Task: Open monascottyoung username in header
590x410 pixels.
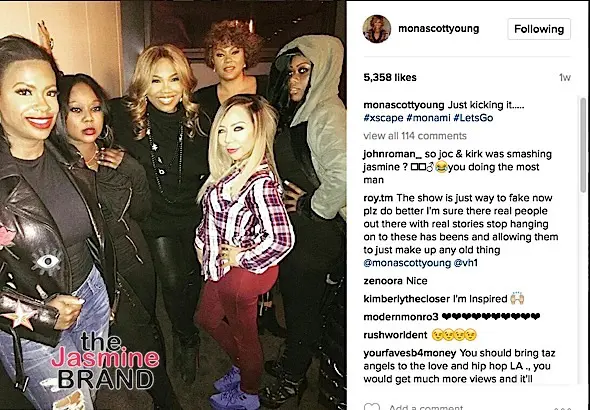Action: point(438,29)
